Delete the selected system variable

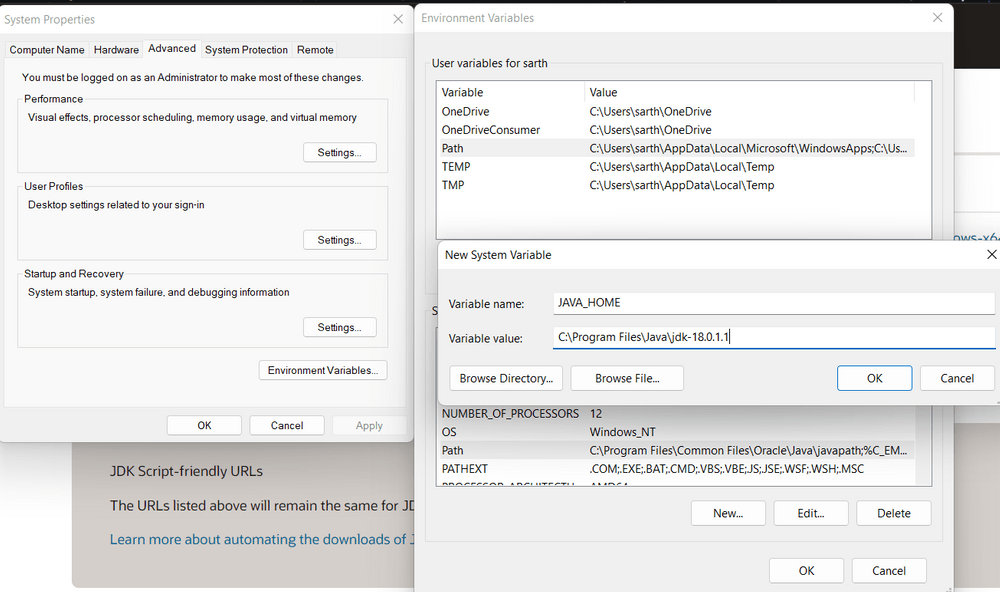[x=893, y=513]
